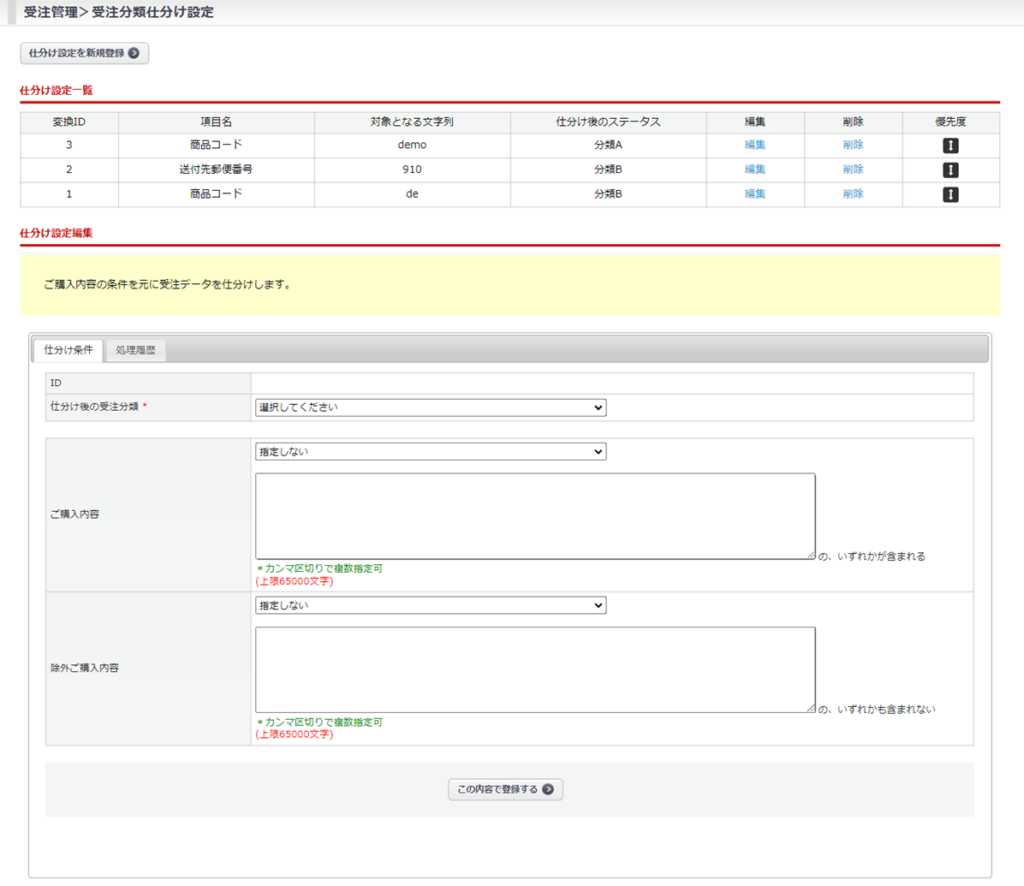Viewport: 1024px width, 886px height.
Task: Click 編集 link for ID 1 row
Action: [755, 194]
